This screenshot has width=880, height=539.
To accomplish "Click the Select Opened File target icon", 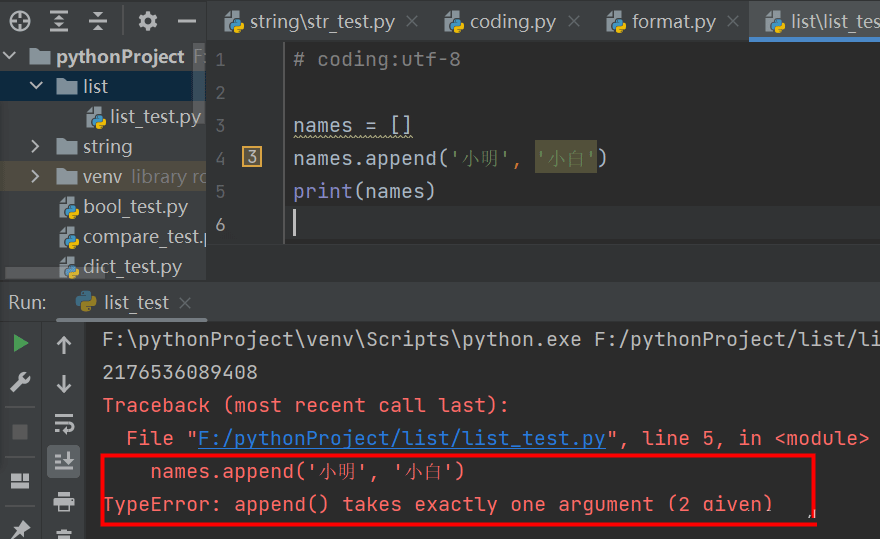I will point(20,21).
